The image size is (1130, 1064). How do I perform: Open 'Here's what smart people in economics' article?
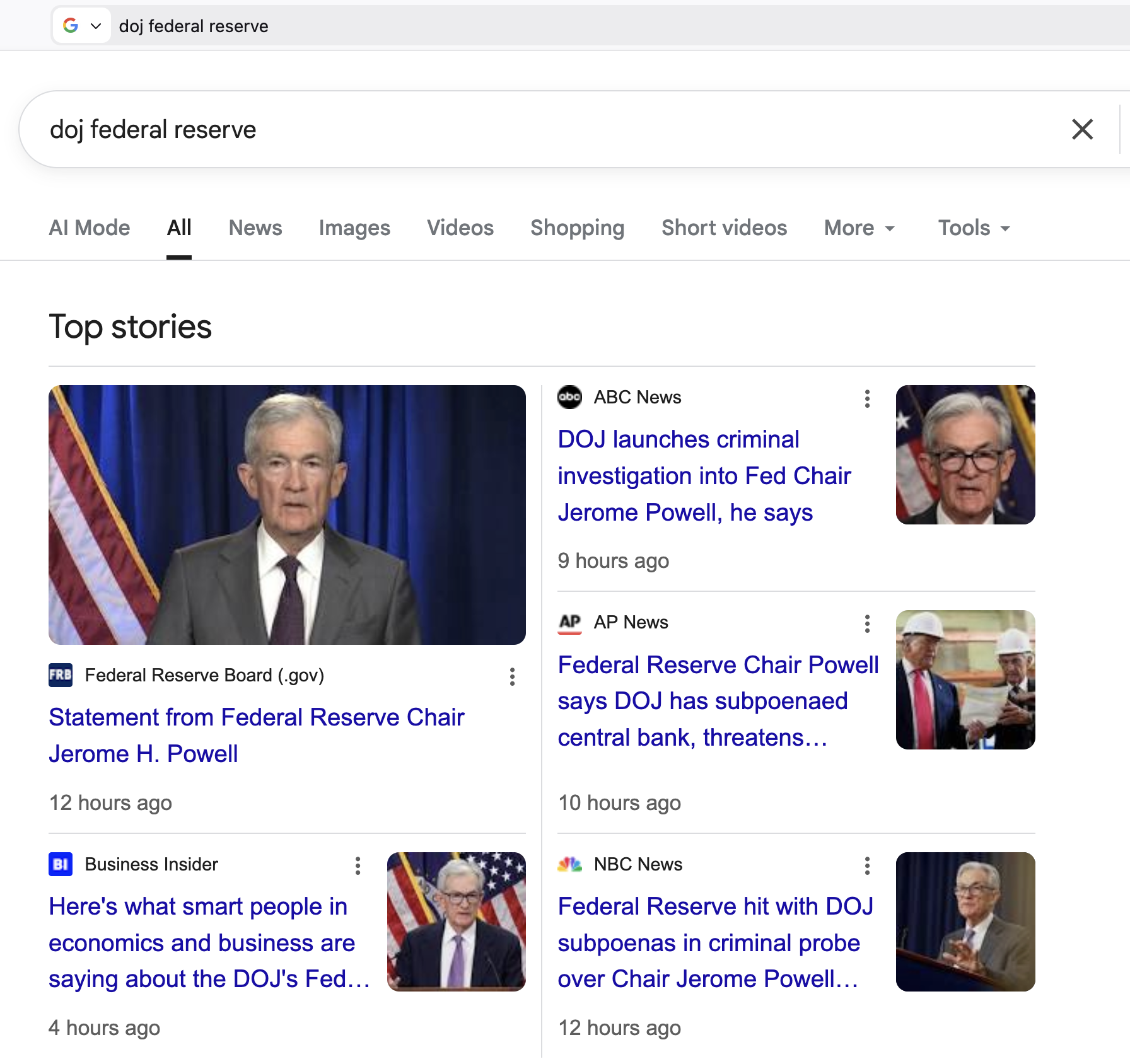coord(209,943)
